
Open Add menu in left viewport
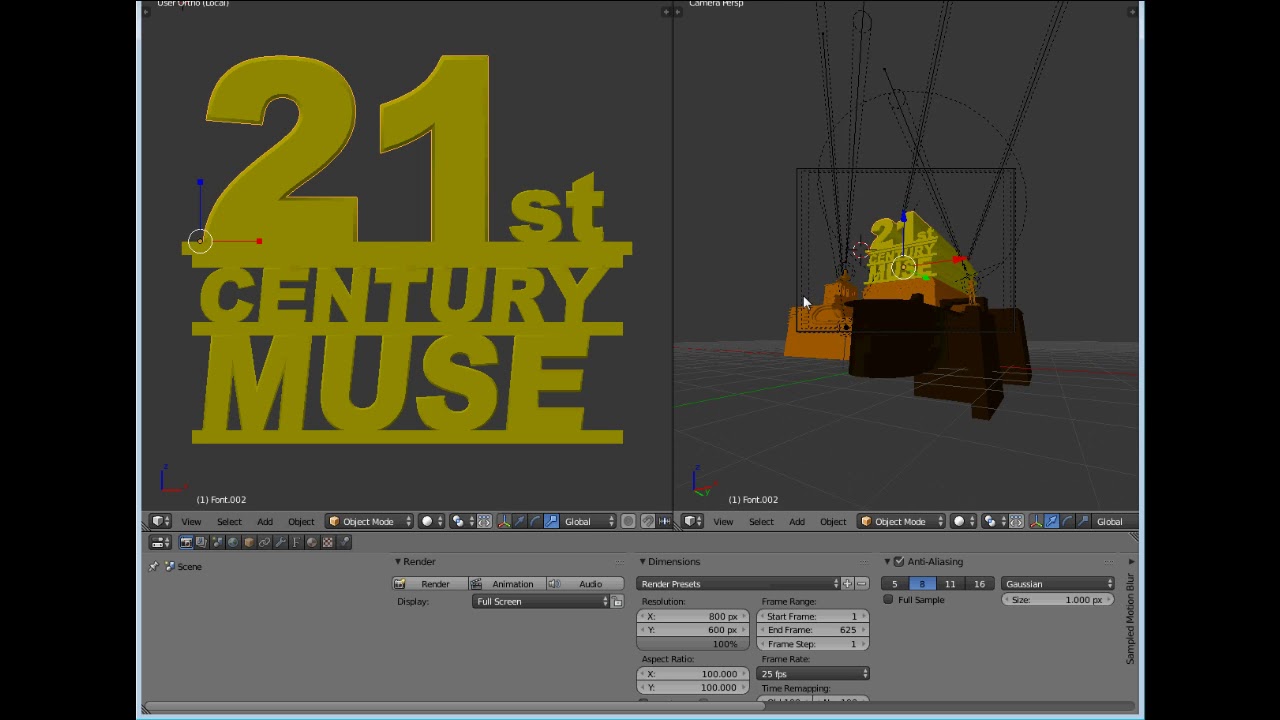(265, 521)
